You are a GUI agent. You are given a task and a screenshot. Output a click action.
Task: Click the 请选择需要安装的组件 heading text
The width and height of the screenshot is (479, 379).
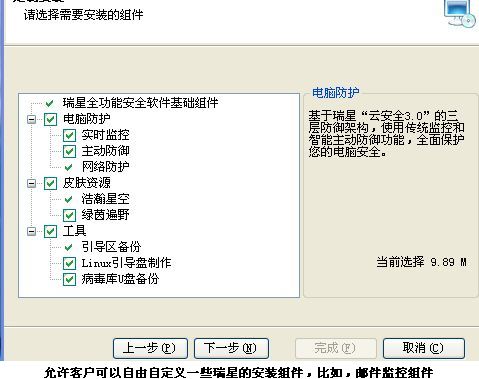tap(83, 15)
